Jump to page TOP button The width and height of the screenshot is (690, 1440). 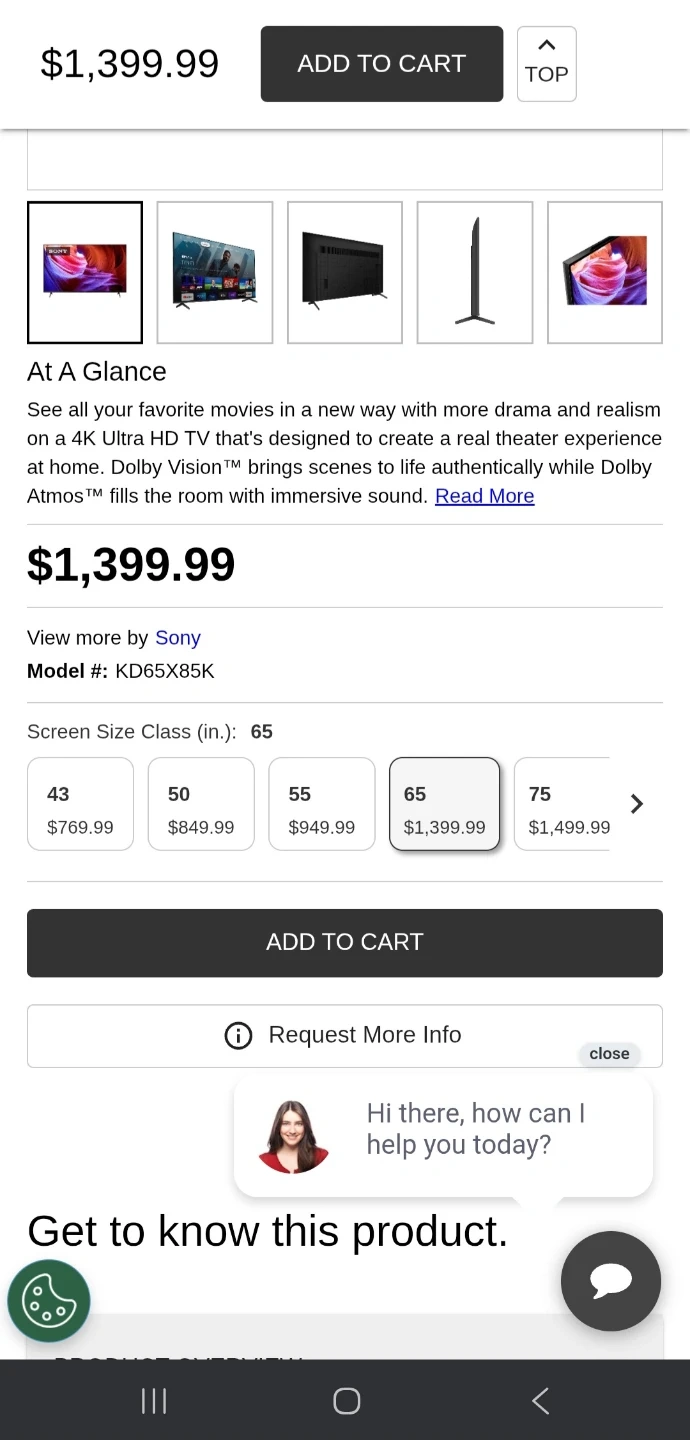point(546,64)
